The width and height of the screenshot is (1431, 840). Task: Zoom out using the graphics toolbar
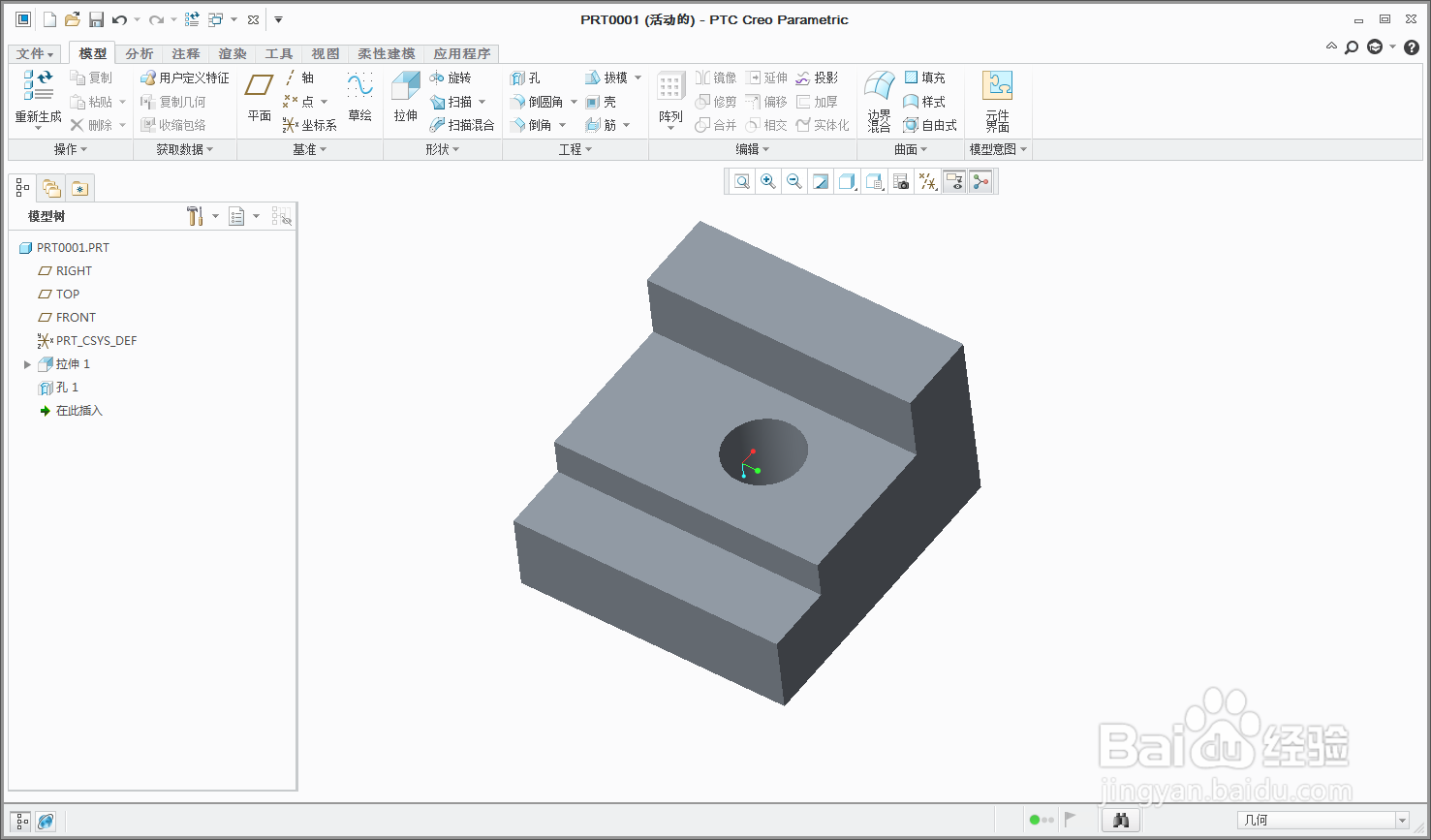pos(794,181)
